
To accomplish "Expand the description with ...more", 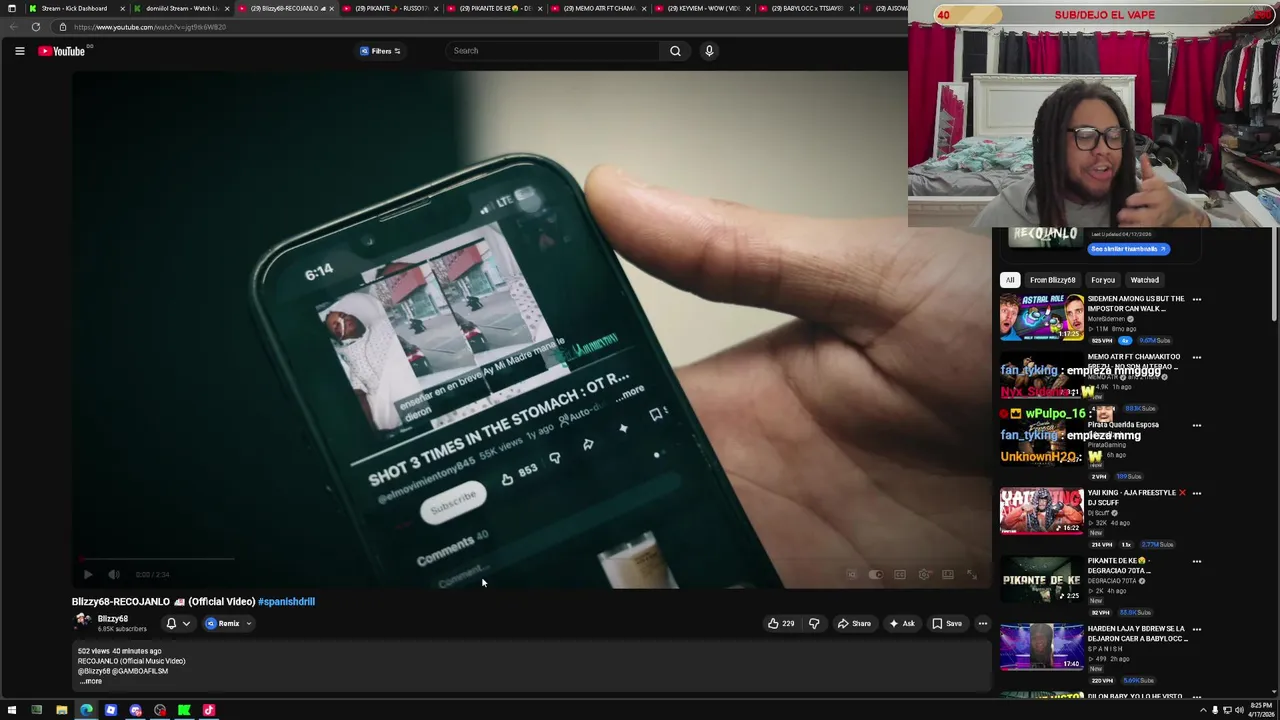I will pyautogui.click(x=91, y=681).
